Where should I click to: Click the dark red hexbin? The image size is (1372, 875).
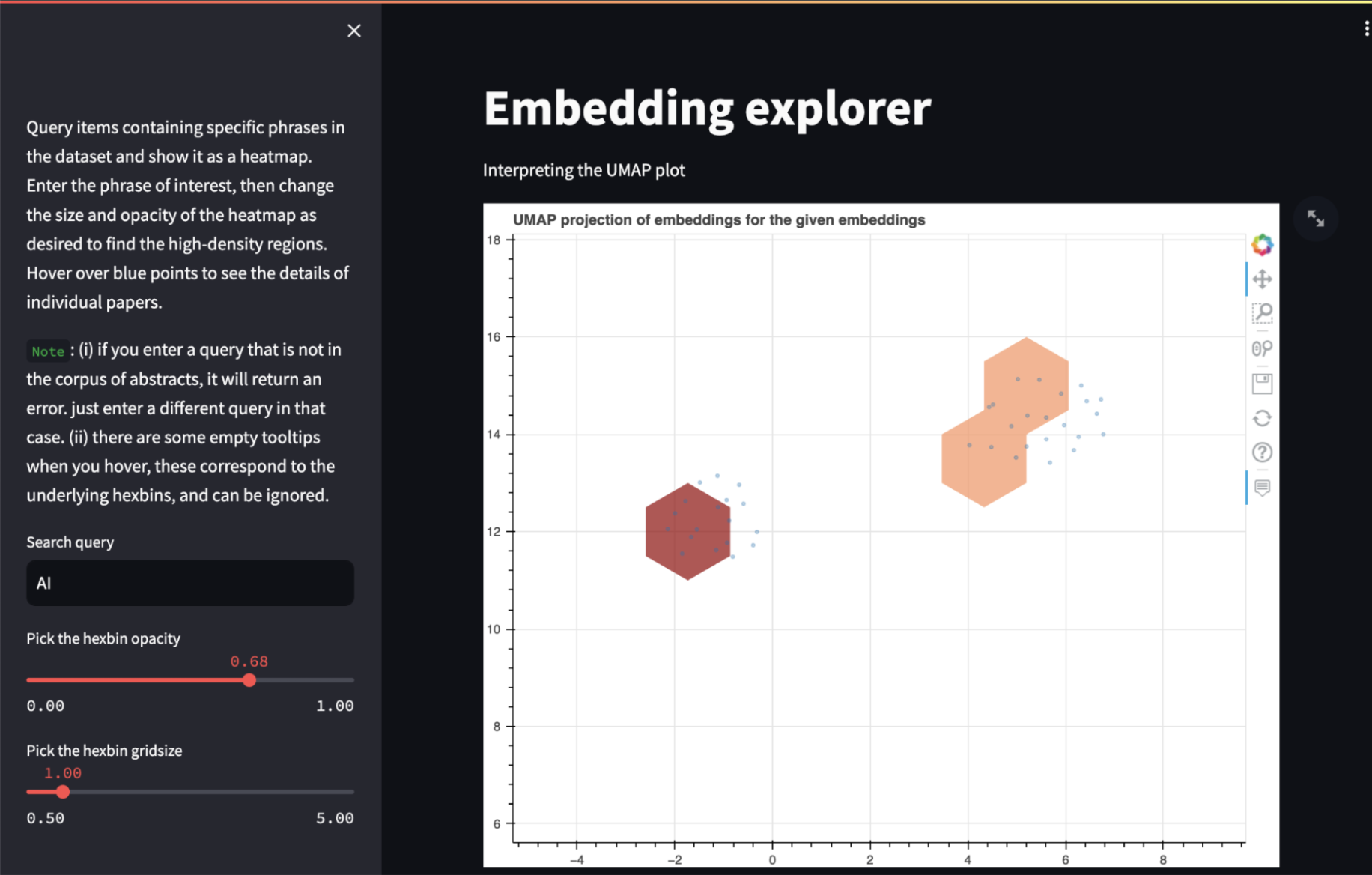pyautogui.click(x=687, y=531)
